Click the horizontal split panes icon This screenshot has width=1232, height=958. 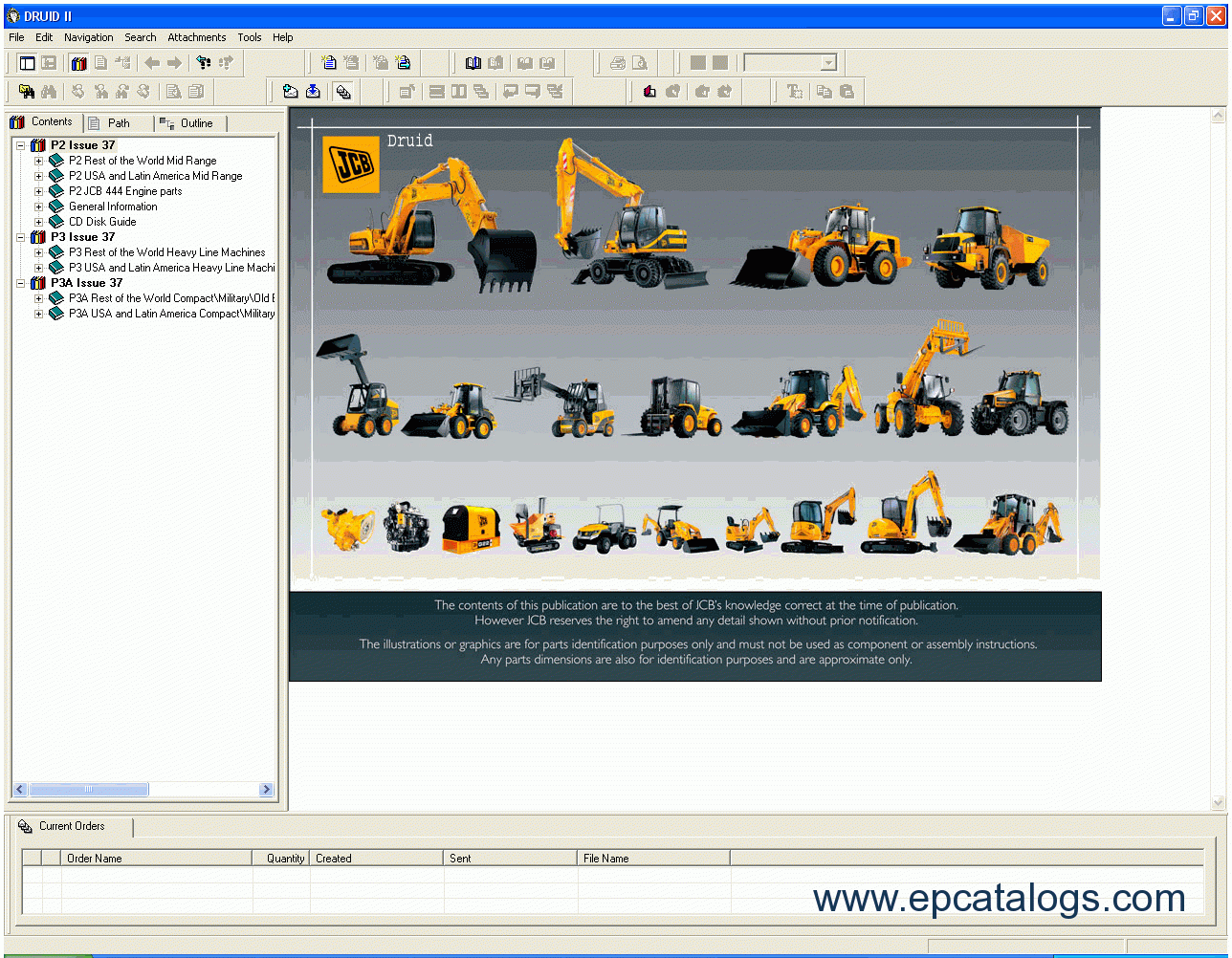click(x=437, y=92)
